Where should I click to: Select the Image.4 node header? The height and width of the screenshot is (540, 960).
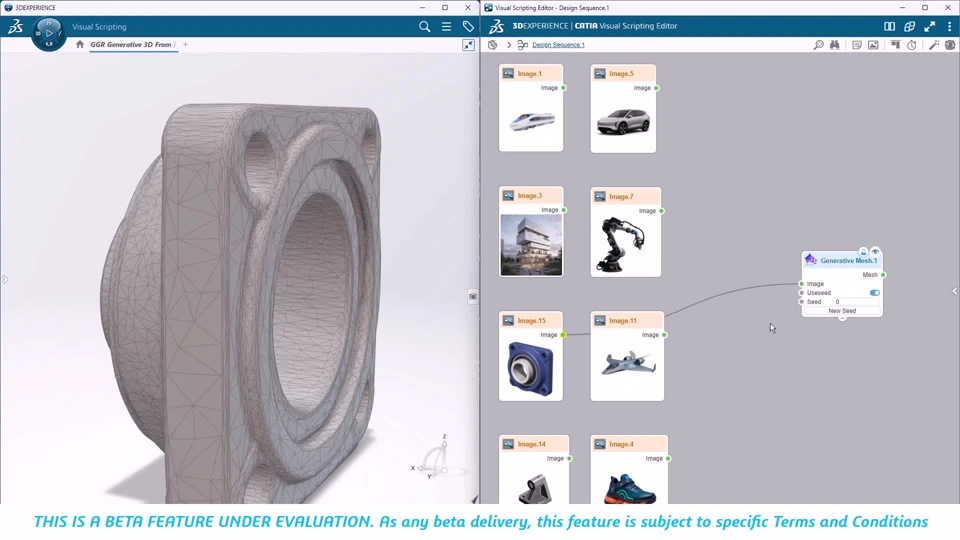click(x=629, y=444)
